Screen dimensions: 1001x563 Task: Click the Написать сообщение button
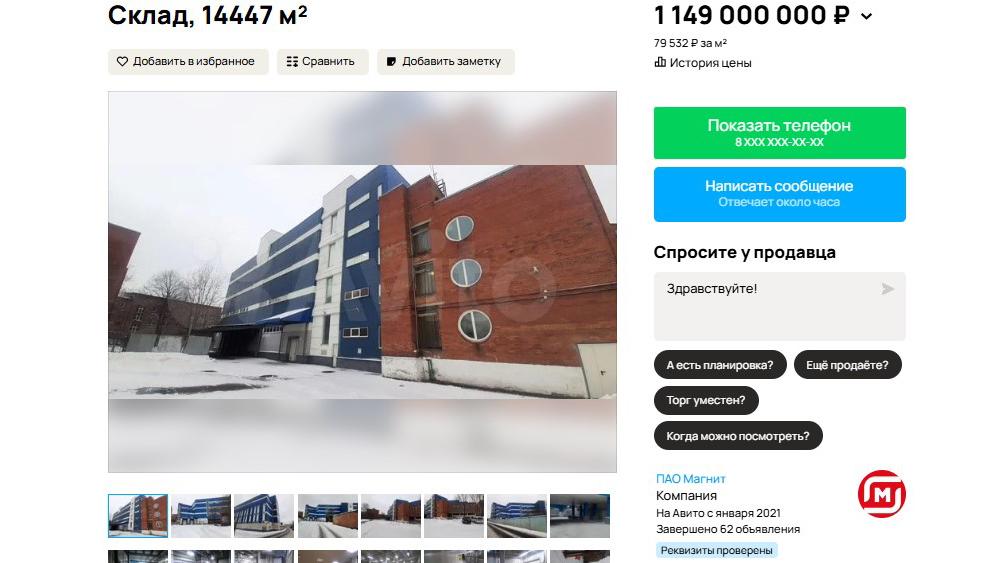pos(779,195)
